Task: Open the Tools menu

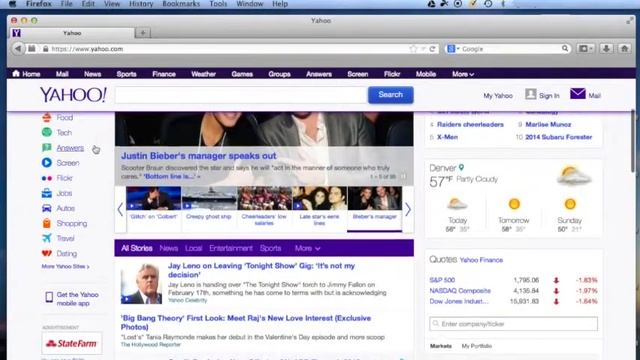Action: pos(218,4)
